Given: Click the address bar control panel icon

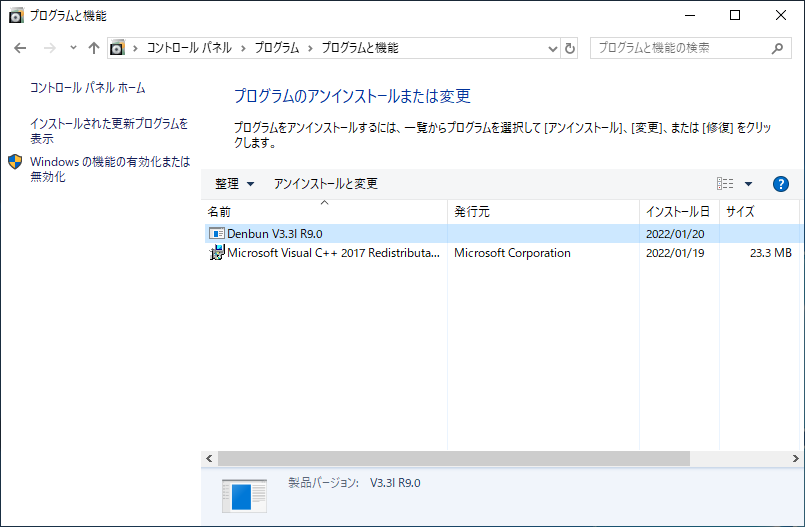Looking at the screenshot, I should point(118,48).
